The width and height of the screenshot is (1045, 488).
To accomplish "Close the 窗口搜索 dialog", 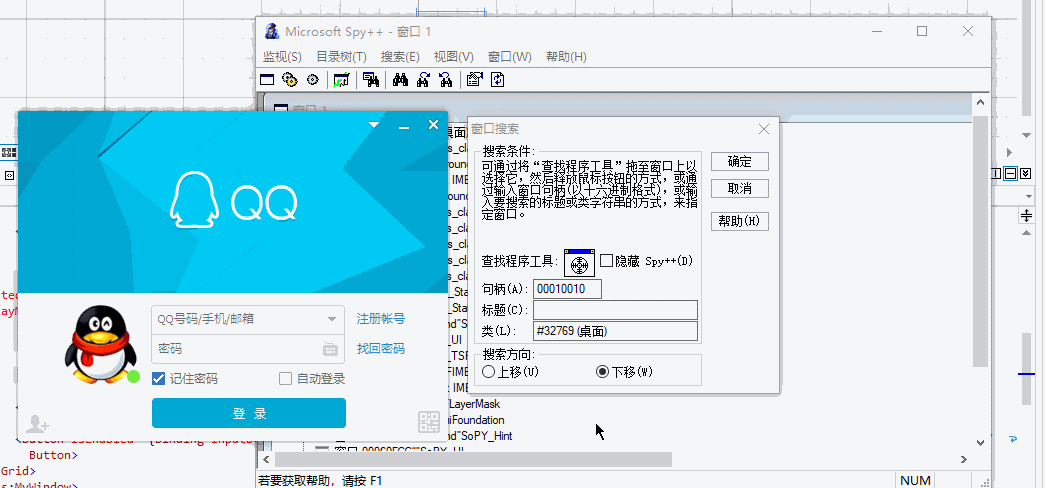I will (764, 129).
